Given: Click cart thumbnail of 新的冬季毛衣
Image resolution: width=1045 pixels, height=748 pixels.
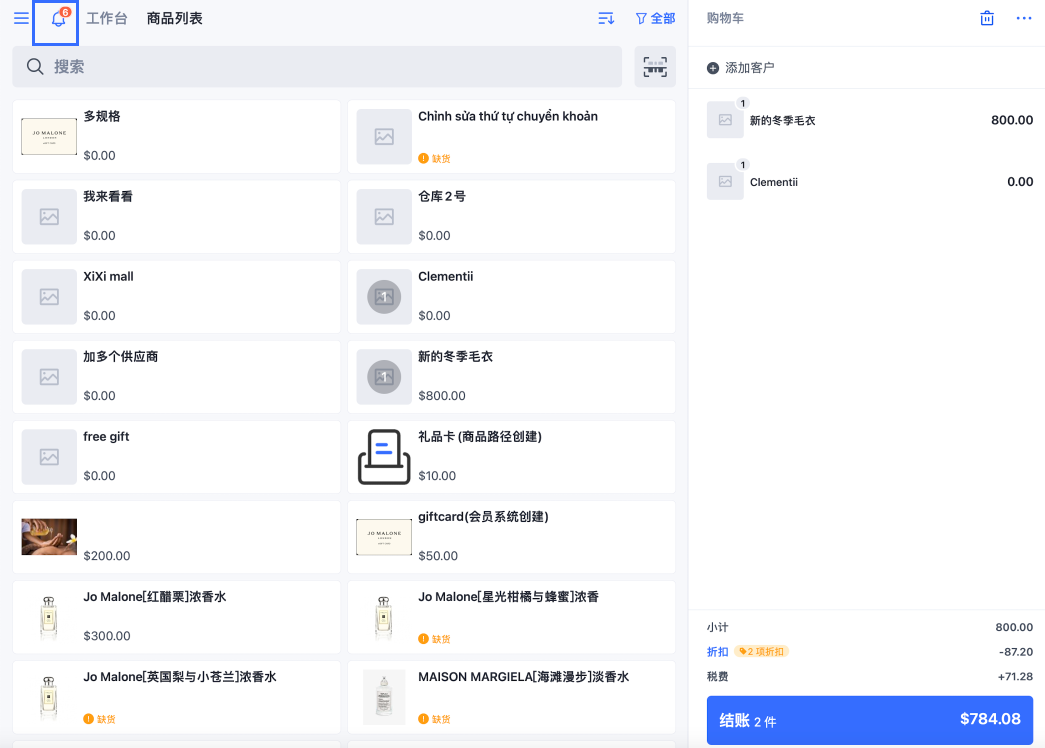Looking at the screenshot, I should 725,120.
